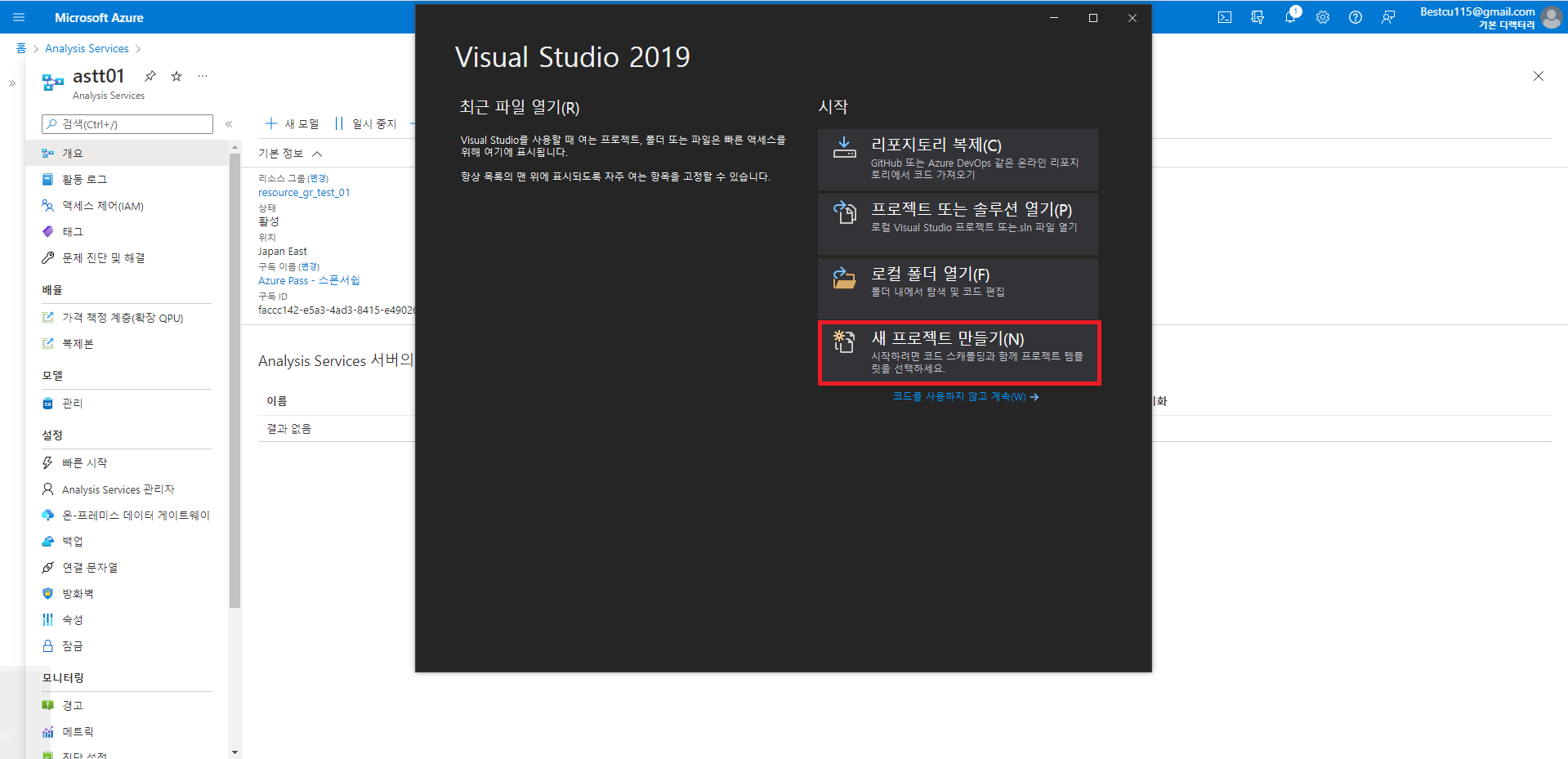The width and height of the screenshot is (1568, 759).
Task: Collapse the left navigation menu with the double chevron
Action: pyautogui.click(x=229, y=124)
